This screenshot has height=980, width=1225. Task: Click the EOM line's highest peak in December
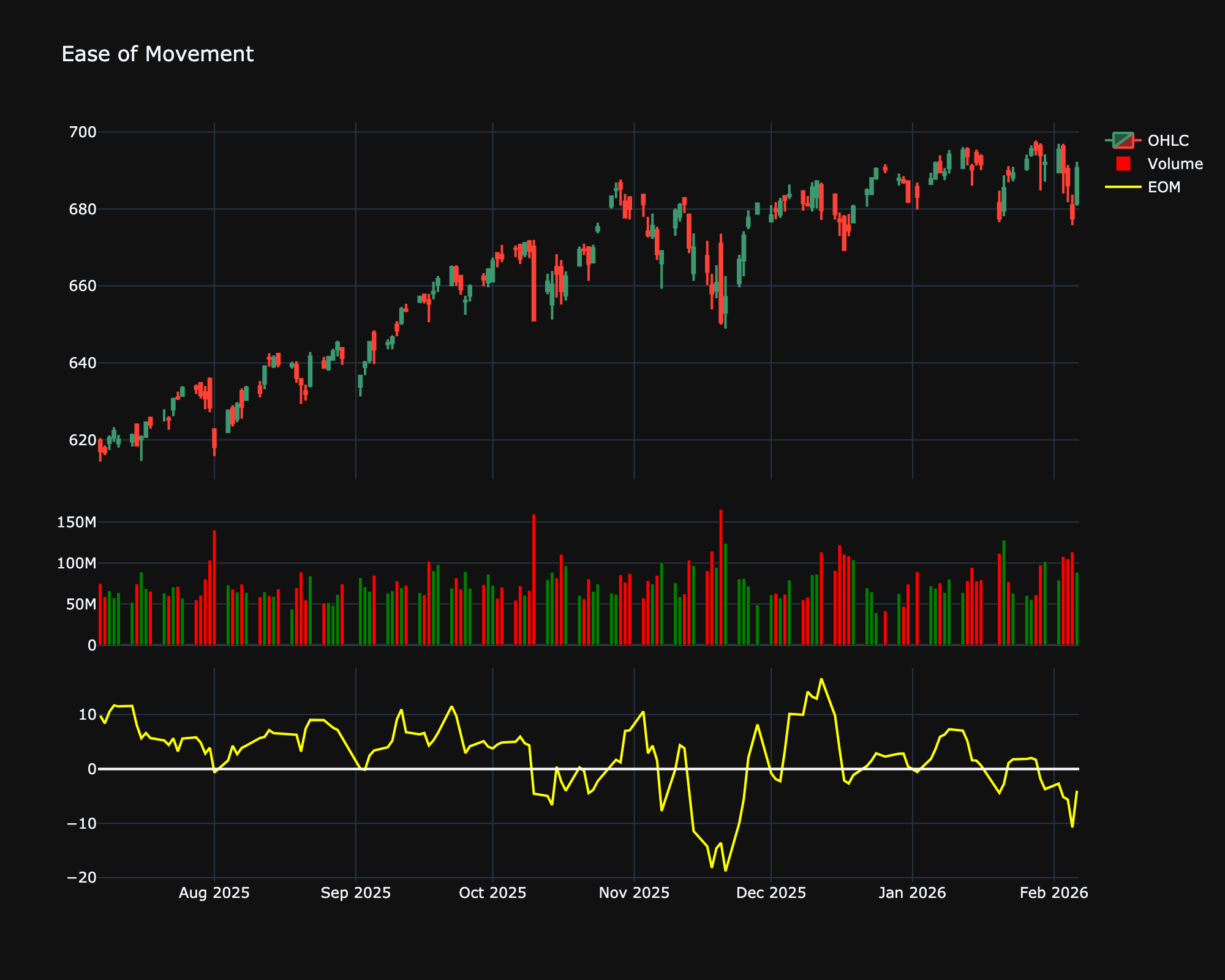[821, 679]
